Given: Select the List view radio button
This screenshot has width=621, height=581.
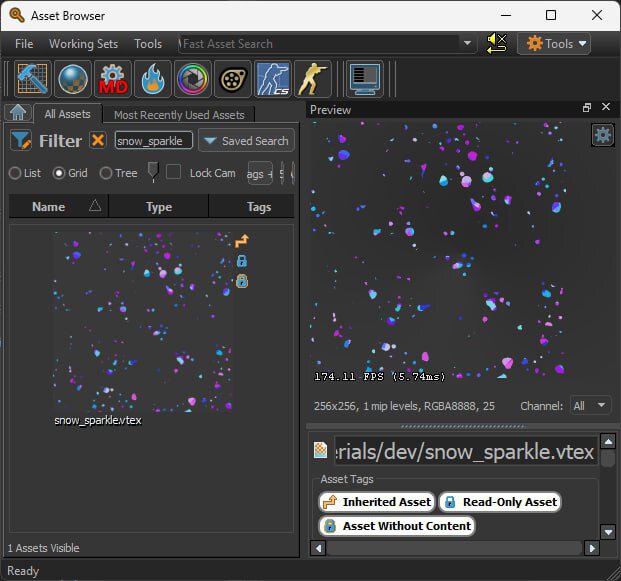Looking at the screenshot, I should point(15,173).
